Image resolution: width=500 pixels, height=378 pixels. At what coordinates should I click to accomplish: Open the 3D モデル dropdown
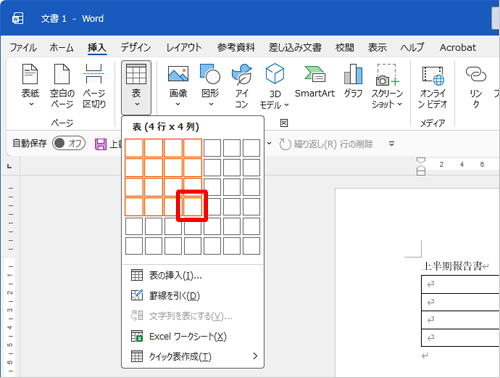[x=275, y=86]
